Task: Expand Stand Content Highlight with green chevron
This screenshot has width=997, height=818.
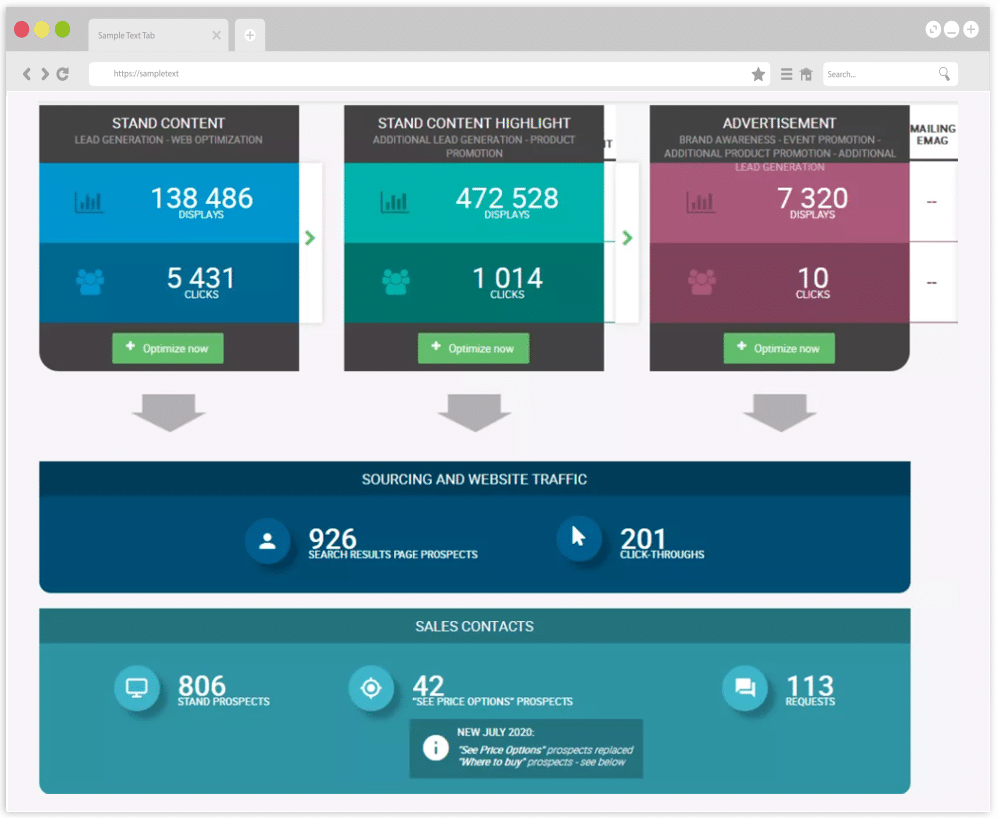Action: [x=627, y=238]
